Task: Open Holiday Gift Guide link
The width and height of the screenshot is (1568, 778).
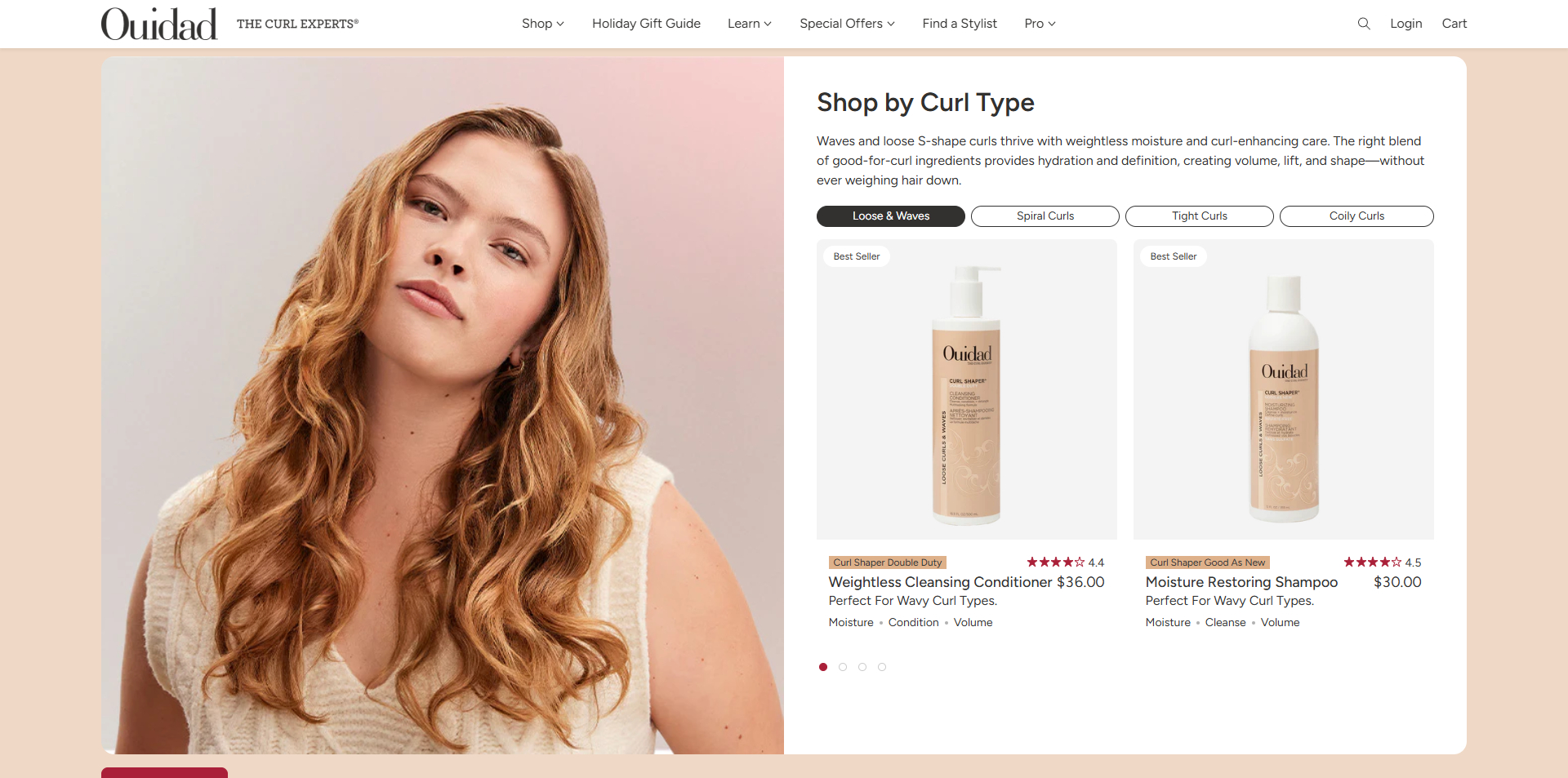Action: (x=646, y=24)
